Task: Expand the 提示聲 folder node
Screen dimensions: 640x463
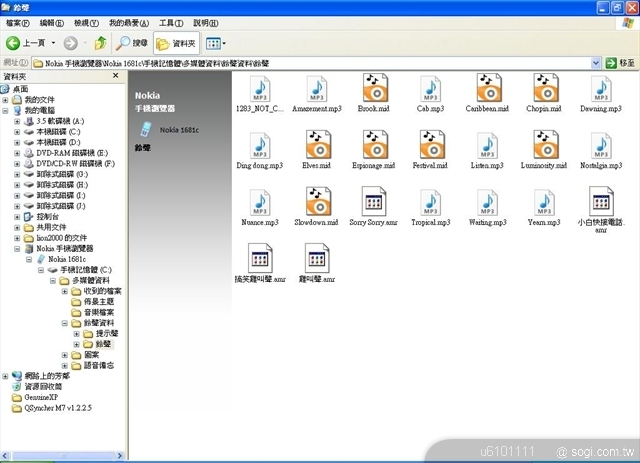Action: [76, 334]
